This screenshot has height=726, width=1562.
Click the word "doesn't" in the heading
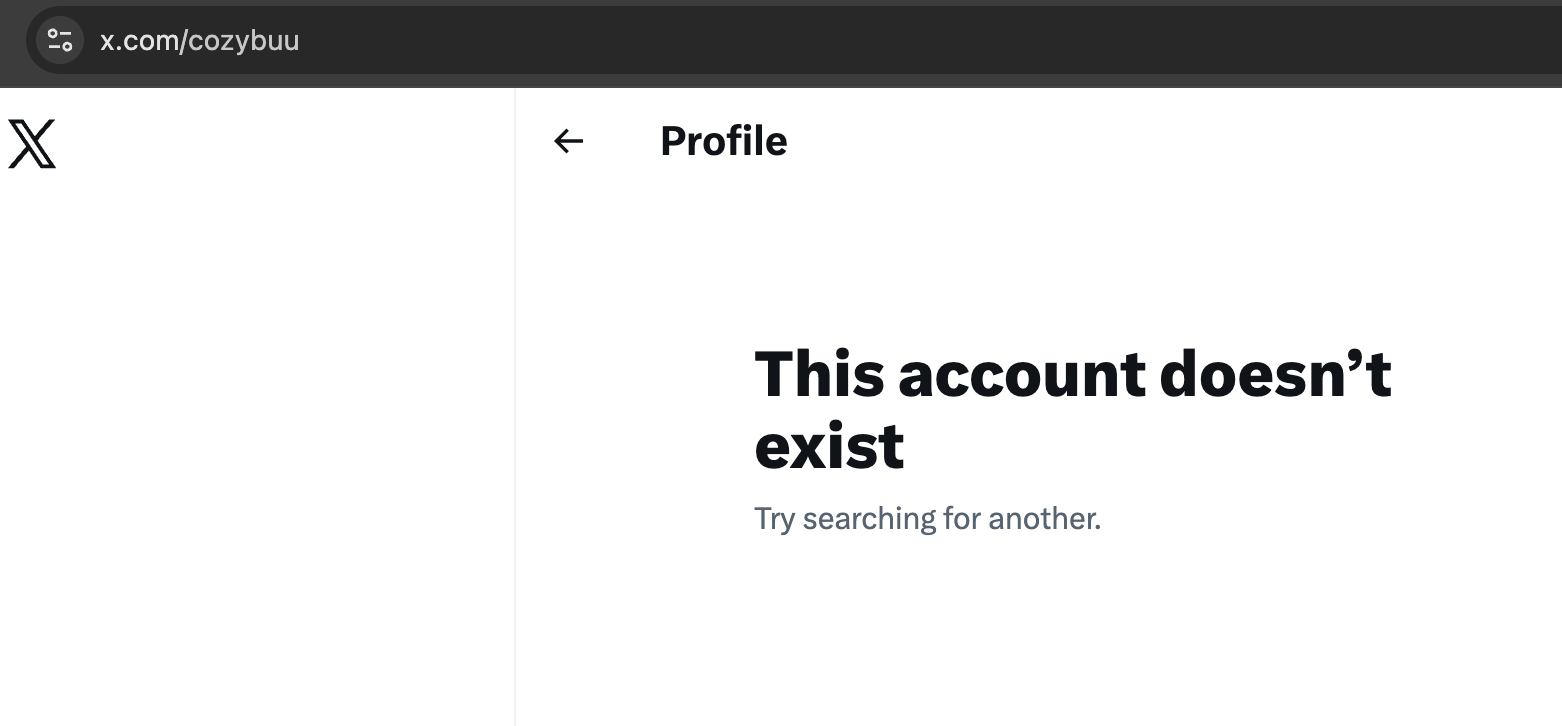(1276, 374)
